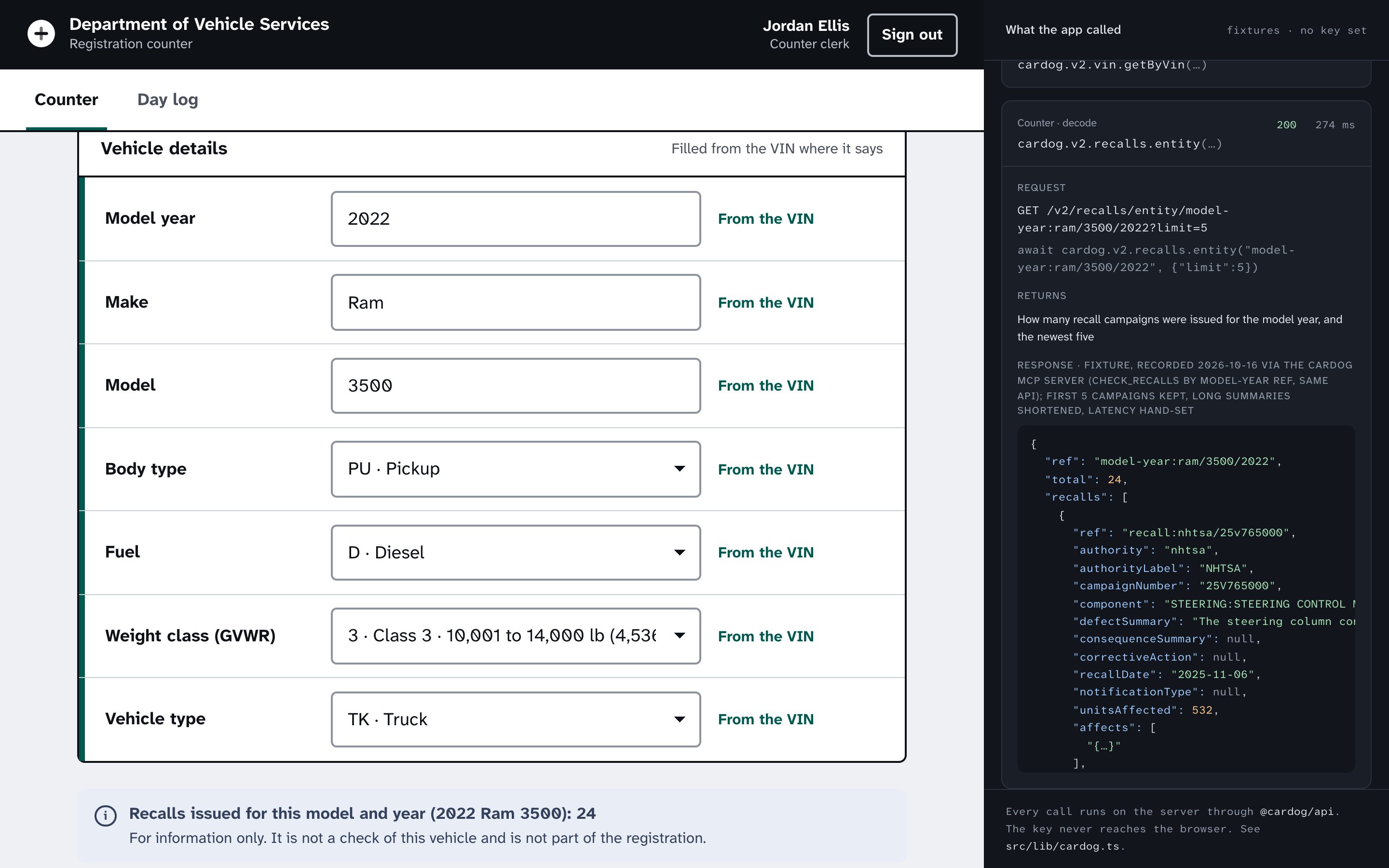
Task: Click Jordan Ellis user name in header
Action: pyautogui.click(x=806, y=26)
